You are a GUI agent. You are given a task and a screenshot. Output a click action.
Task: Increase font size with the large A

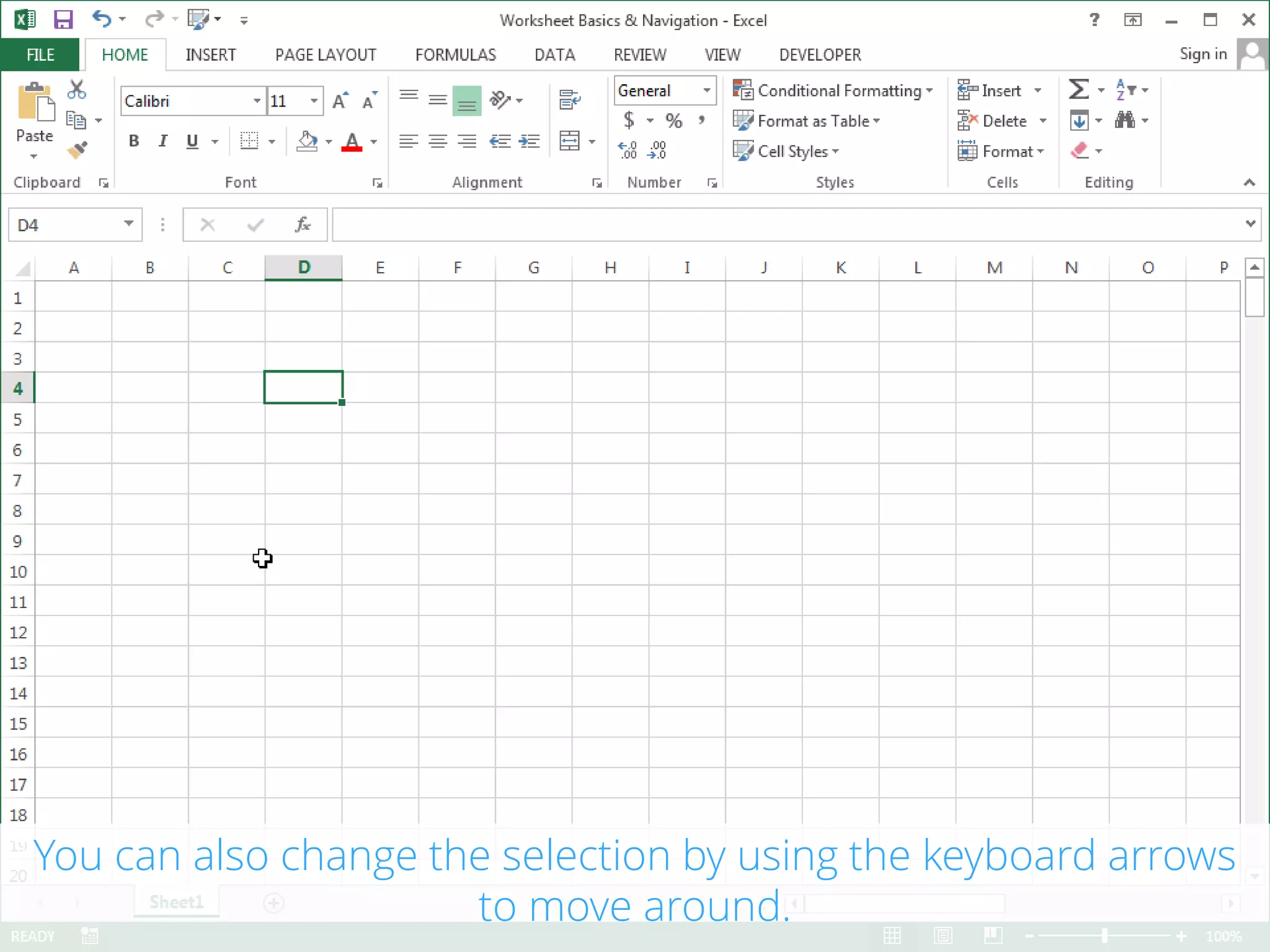coord(340,101)
